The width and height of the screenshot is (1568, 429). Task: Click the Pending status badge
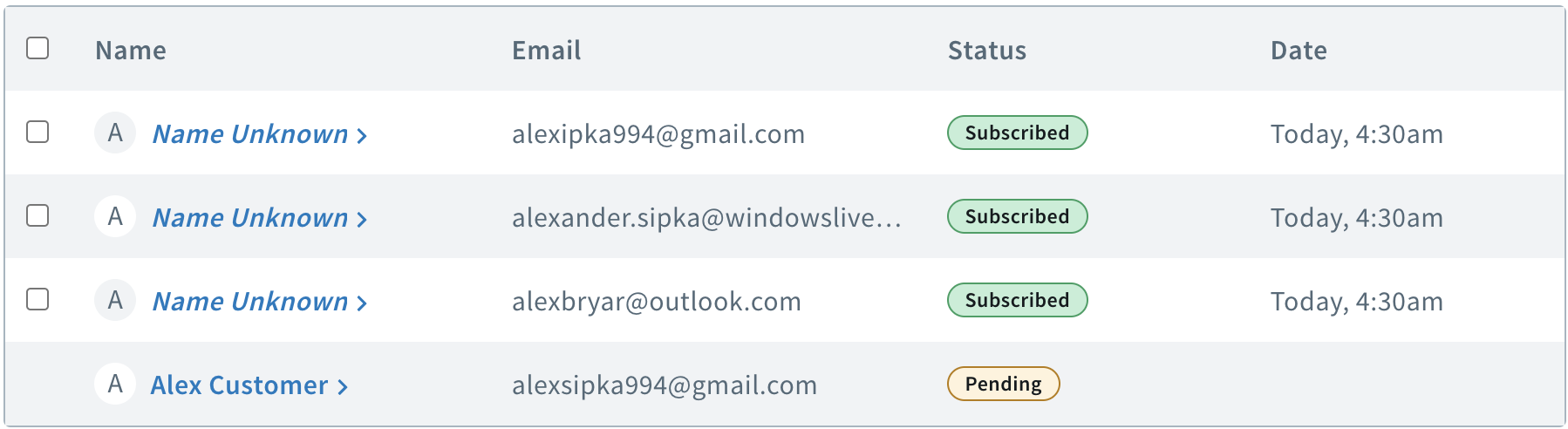click(x=1003, y=384)
